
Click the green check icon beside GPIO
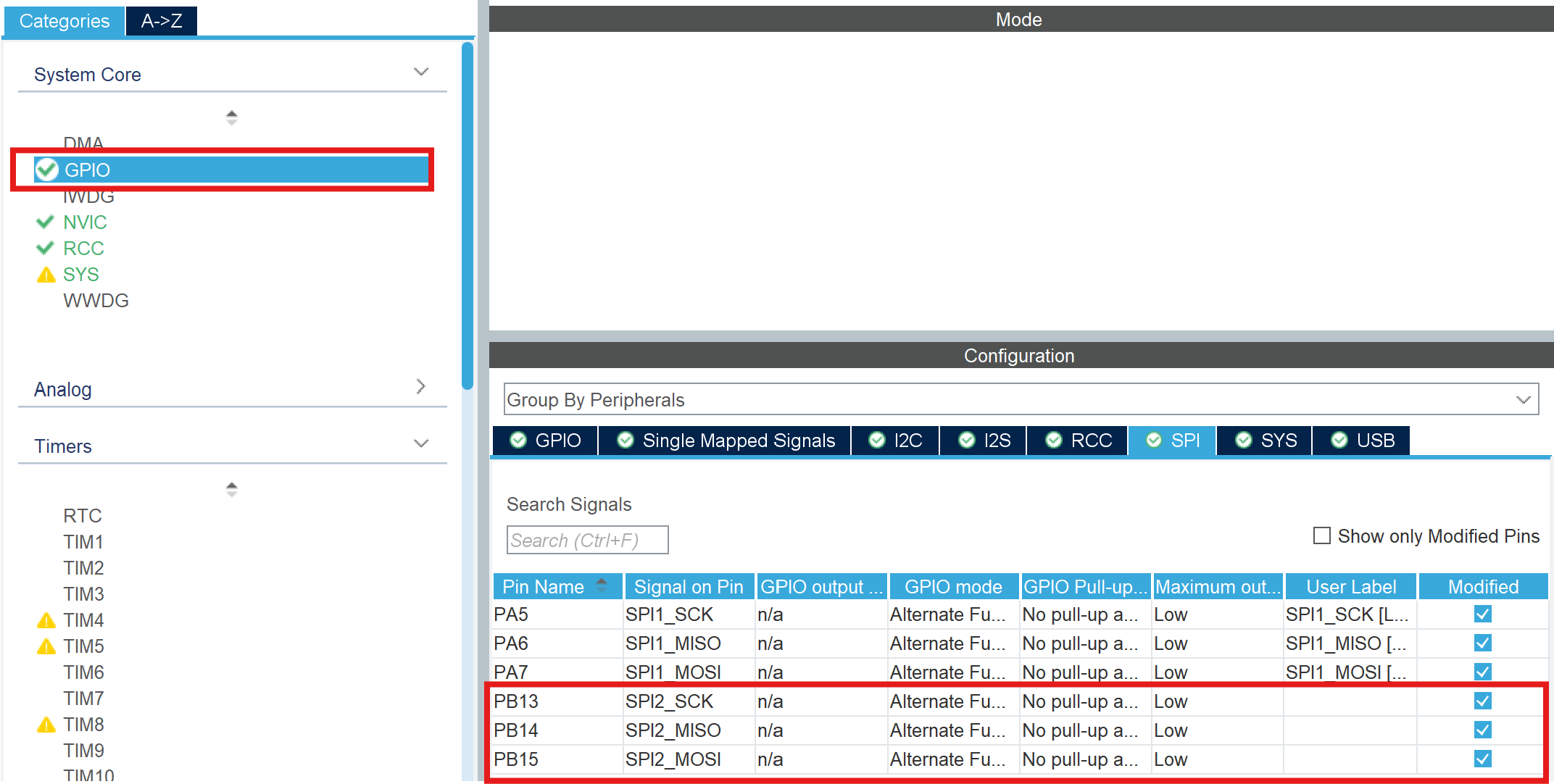tap(47, 170)
